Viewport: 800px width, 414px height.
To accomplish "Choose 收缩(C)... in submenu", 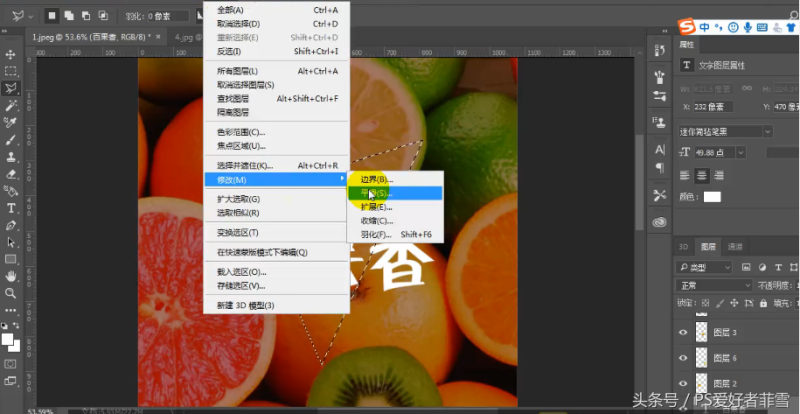I will 394,221.
